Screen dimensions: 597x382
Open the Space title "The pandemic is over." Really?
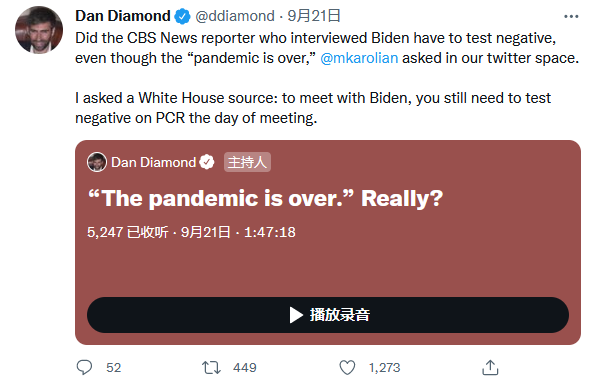pyautogui.click(x=265, y=198)
